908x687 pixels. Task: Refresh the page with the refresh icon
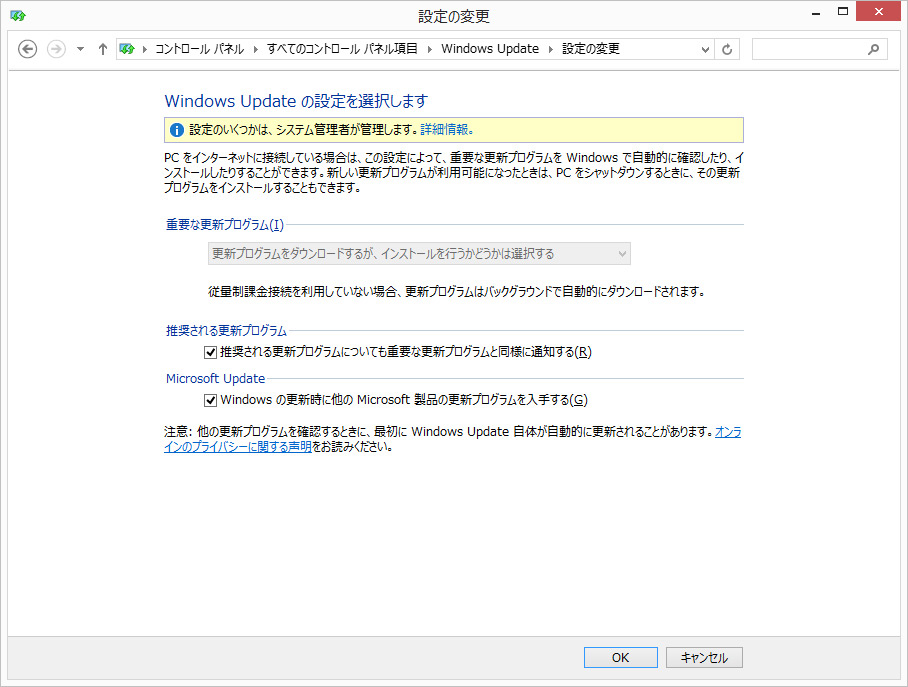[727, 50]
